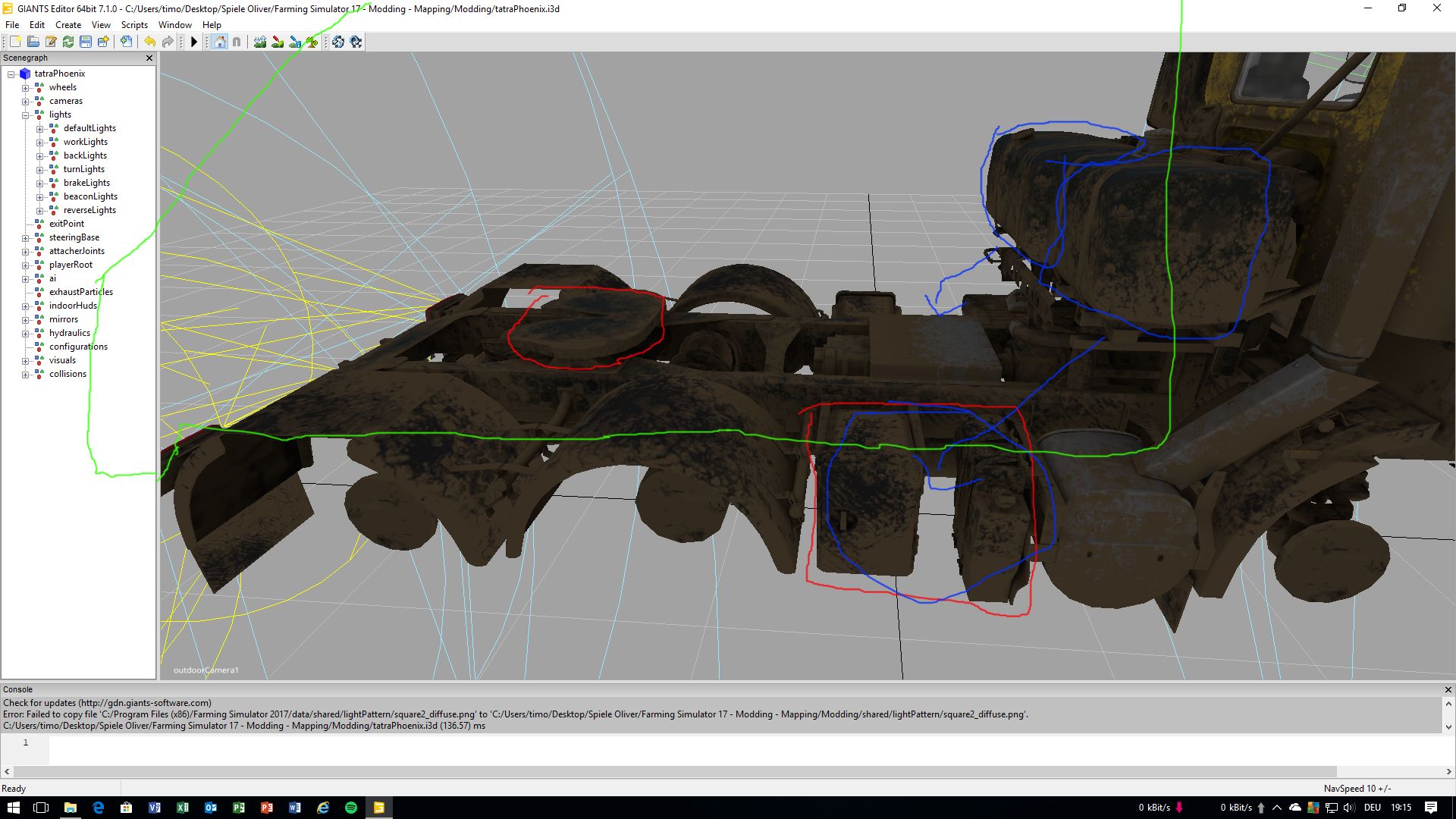Close the Scenegraph panel

(x=149, y=58)
